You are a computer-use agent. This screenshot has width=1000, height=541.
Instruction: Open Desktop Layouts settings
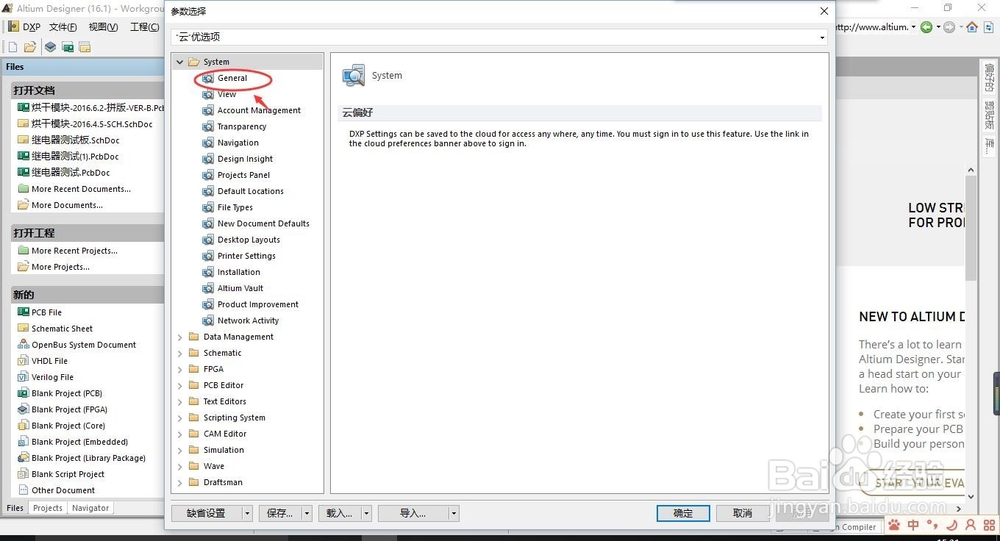[x=248, y=240]
